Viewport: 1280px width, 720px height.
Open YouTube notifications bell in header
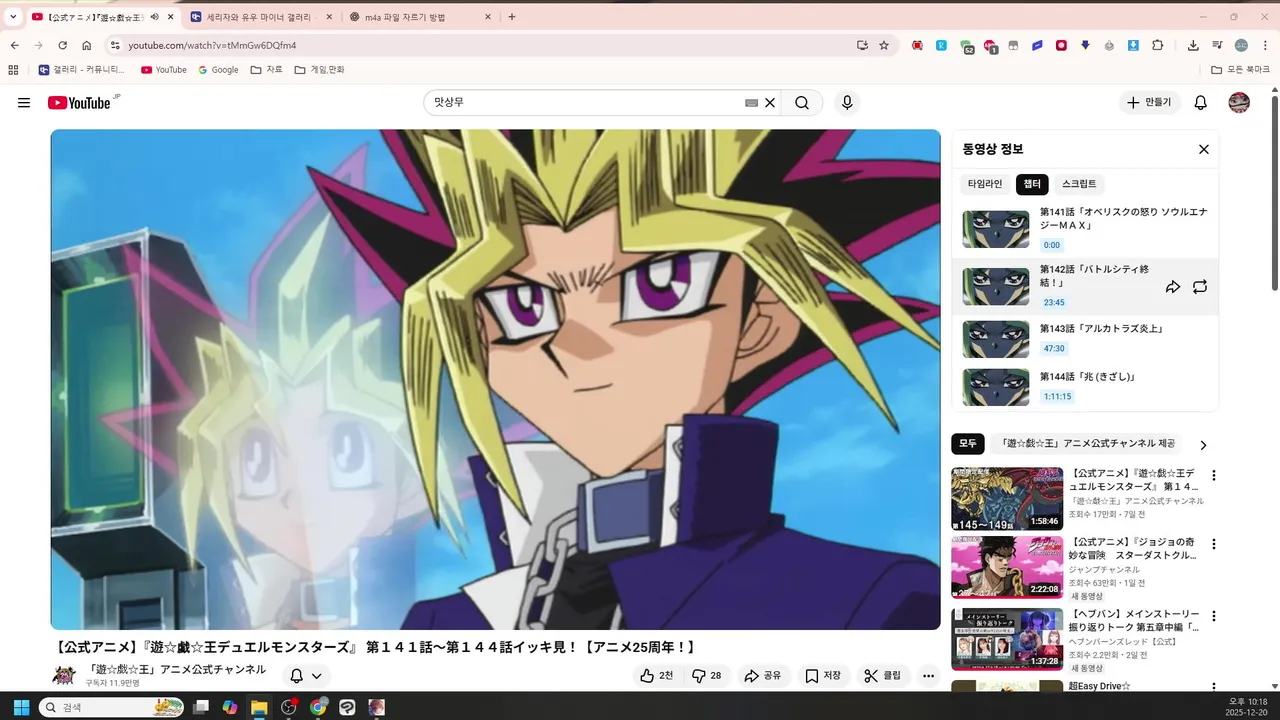[1201, 103]
